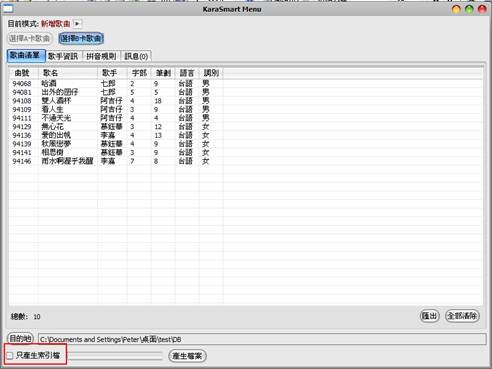Switch to the 拼音規則 tab

101,56
